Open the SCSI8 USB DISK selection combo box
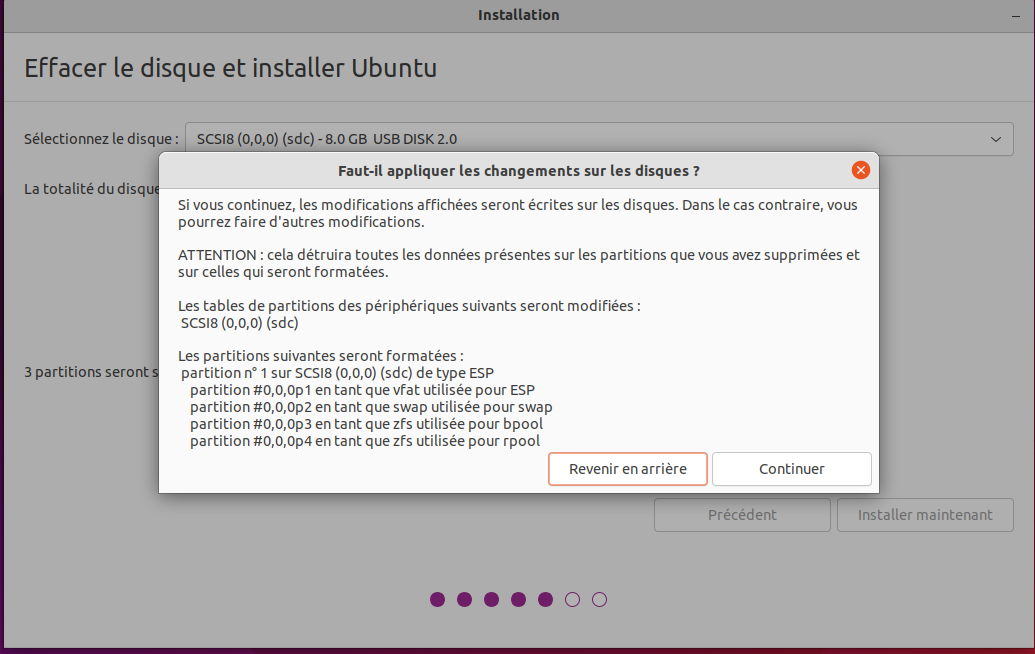The image size is (1035, 654). 598,139
